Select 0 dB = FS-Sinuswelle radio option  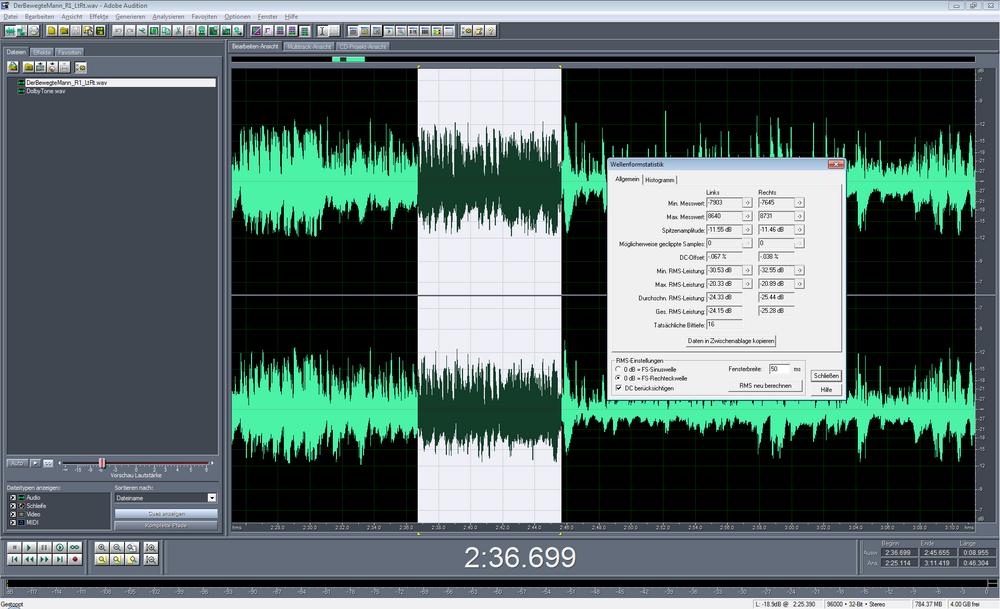point(618,369)
